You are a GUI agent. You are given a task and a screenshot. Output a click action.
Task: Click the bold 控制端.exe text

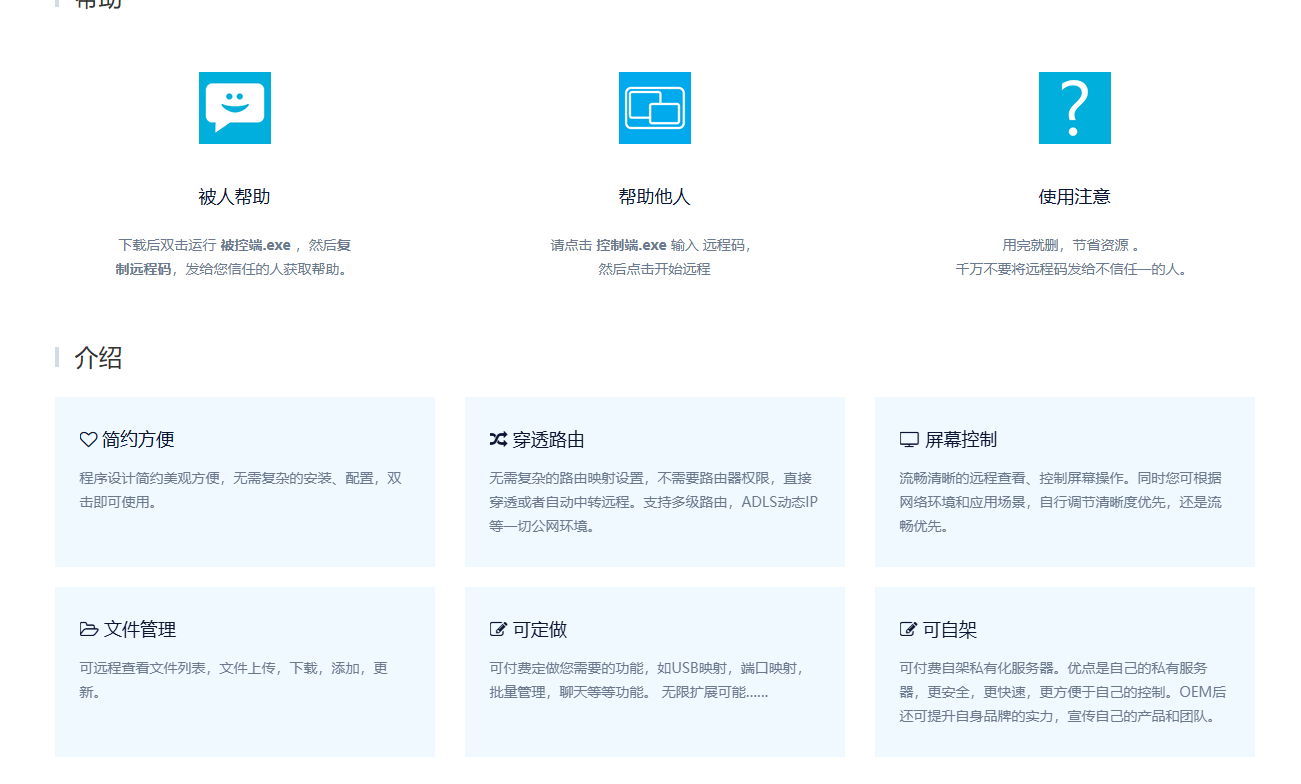click(x=631, y=245)
